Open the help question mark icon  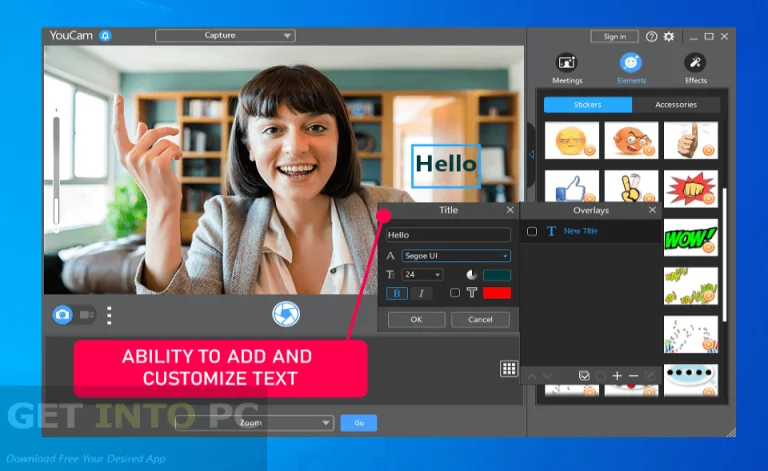tap(651, 37)
